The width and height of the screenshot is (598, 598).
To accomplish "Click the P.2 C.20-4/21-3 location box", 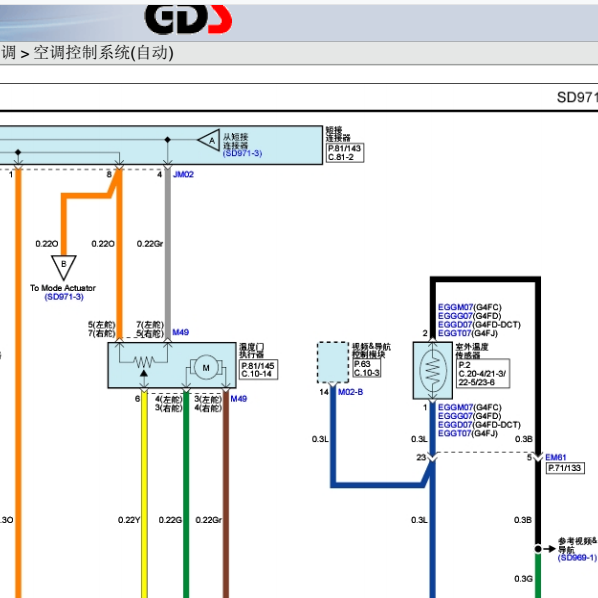I will [x=483, y=373].
